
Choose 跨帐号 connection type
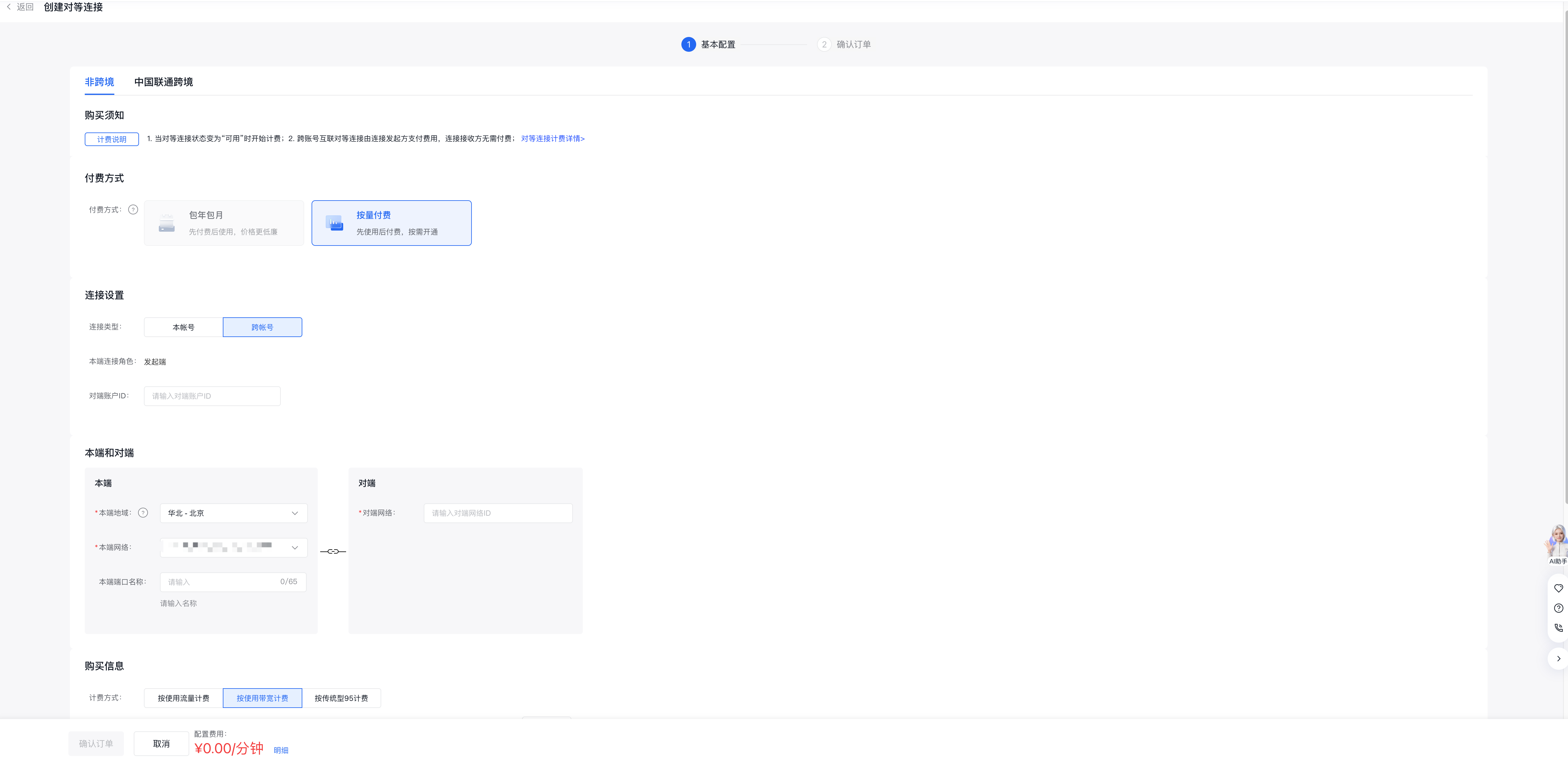262,327
